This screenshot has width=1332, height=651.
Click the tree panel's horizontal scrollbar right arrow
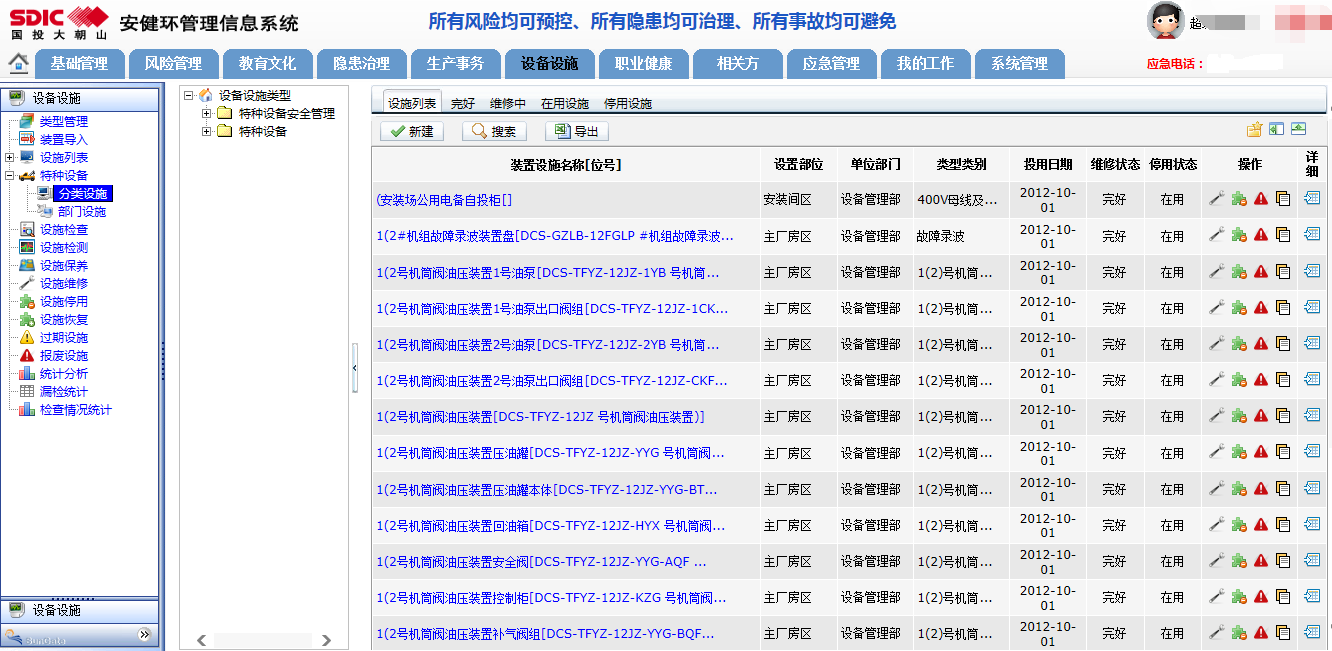point(326,640)
